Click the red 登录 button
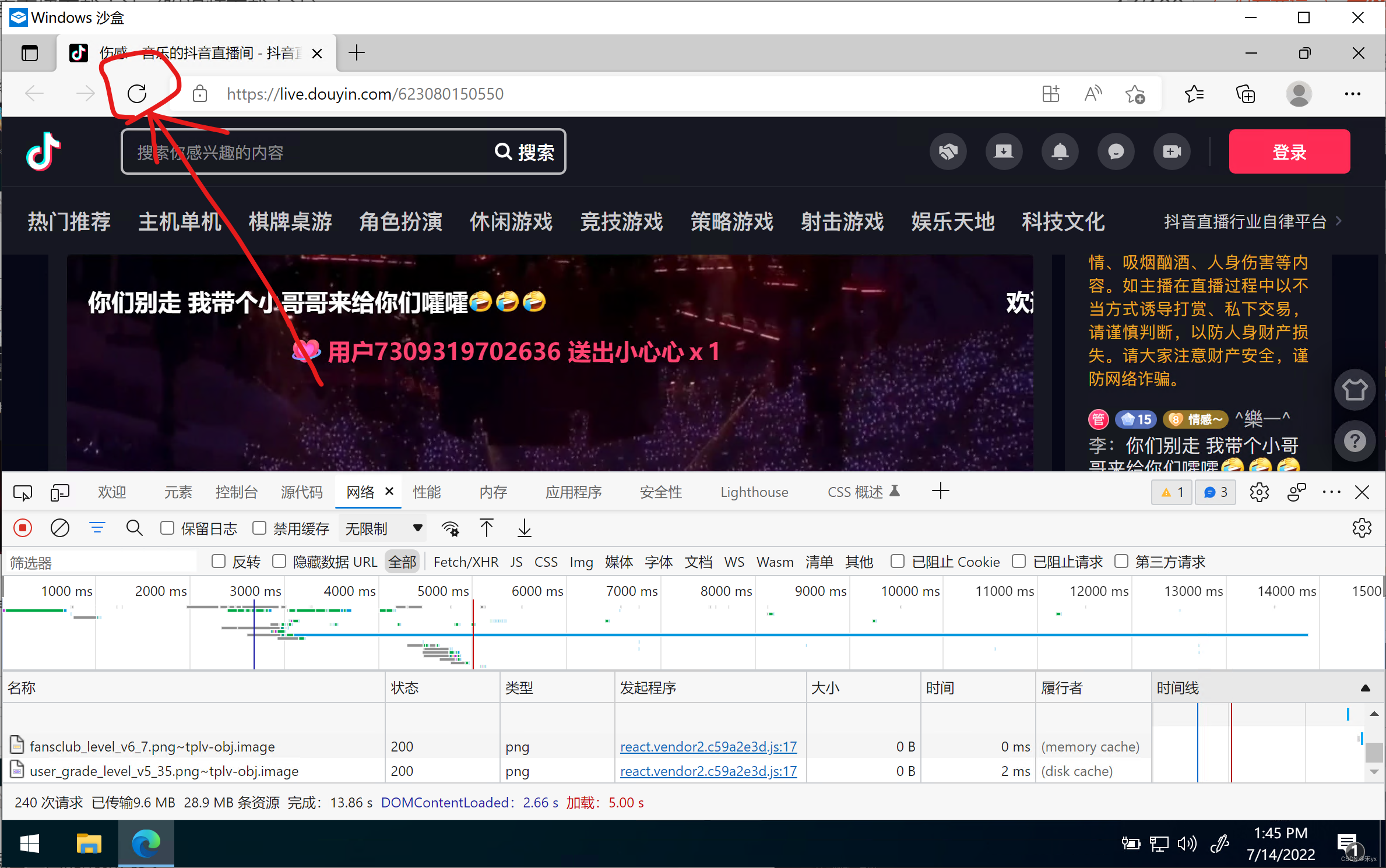Viewport: 1386px width, 868px height. point(1289,152)
